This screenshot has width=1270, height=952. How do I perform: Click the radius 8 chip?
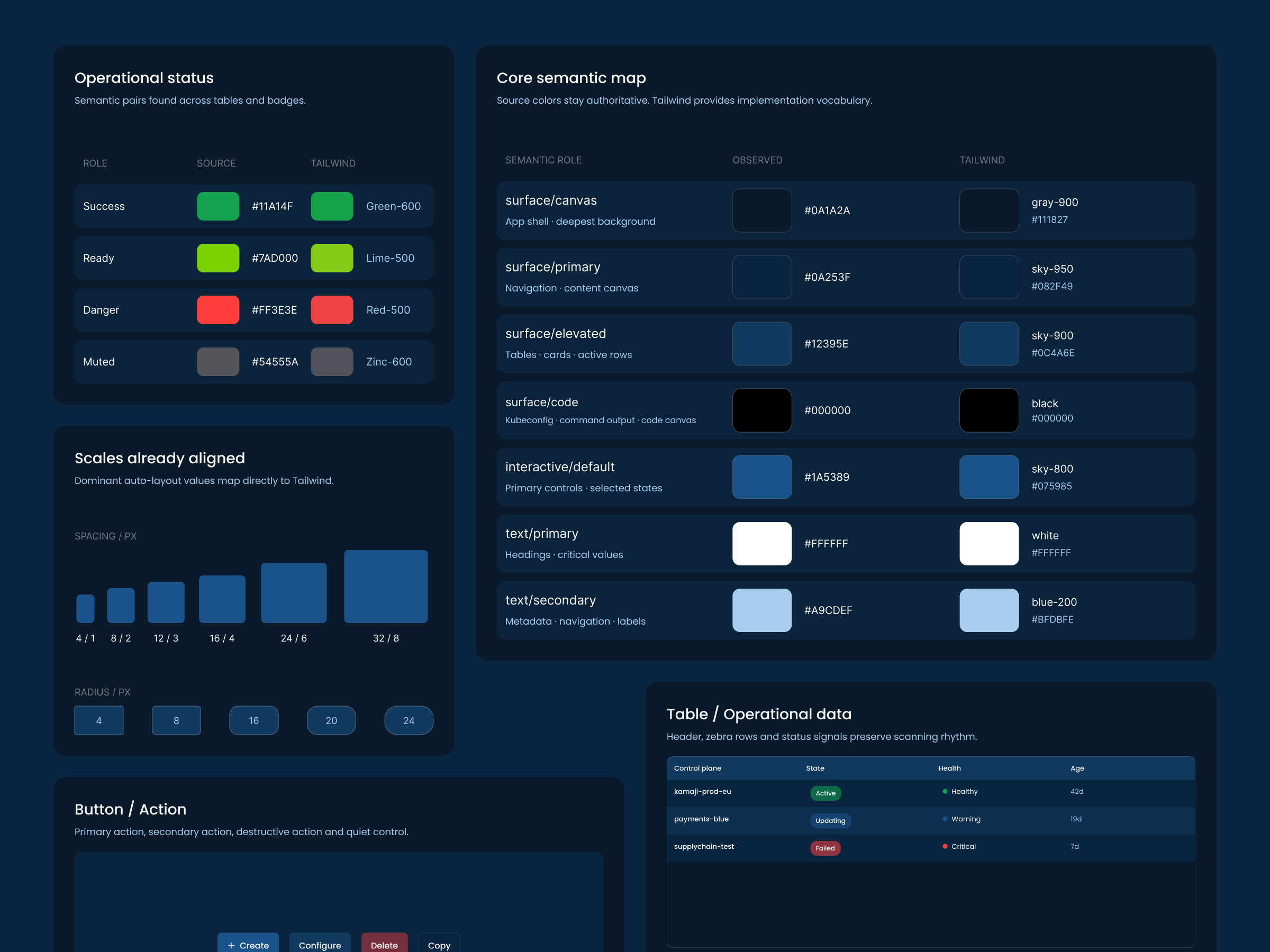pyautogui.click(x=176, y=720)
